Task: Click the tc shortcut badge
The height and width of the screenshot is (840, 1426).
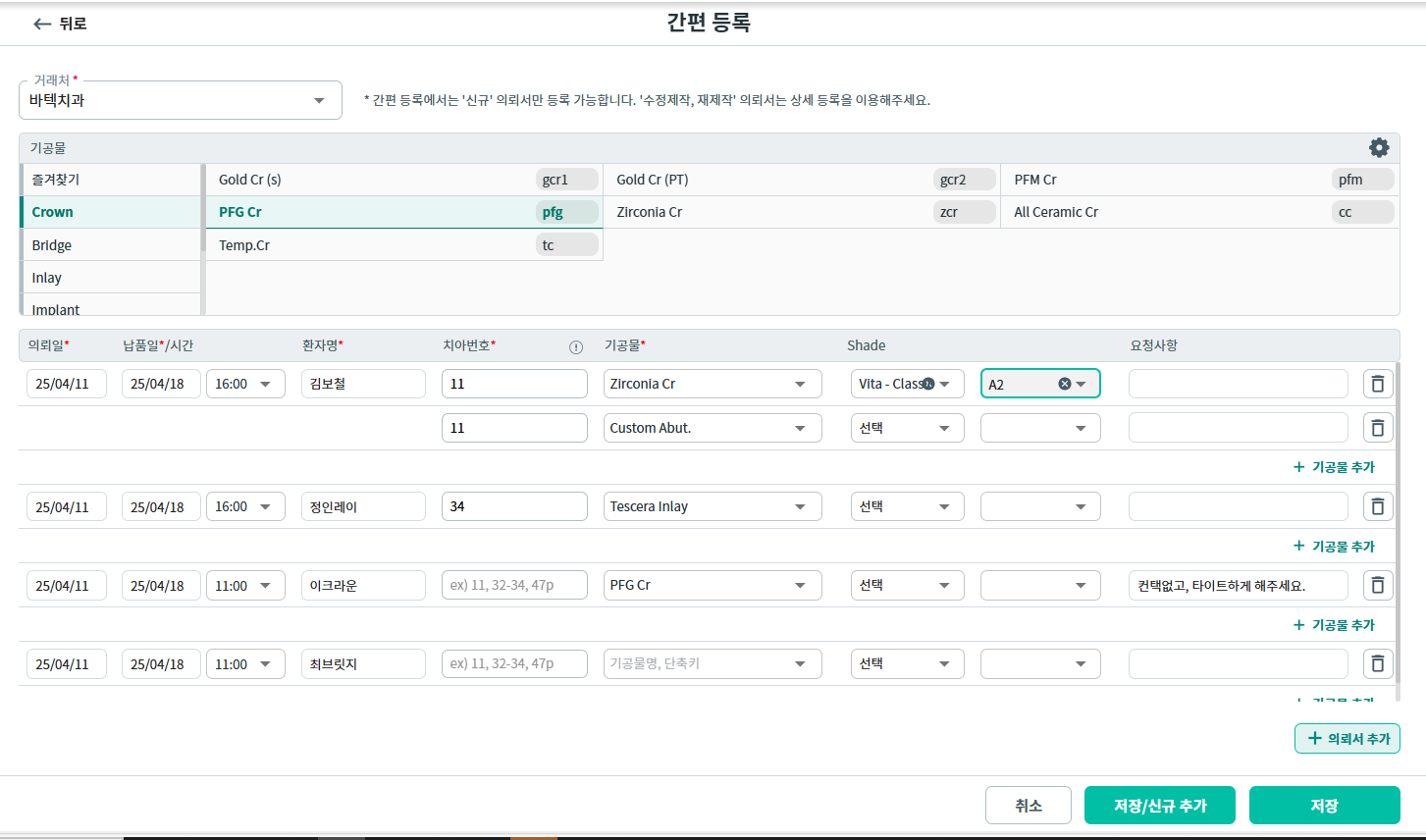Action: pyautogui.click(x=567, y=245)
